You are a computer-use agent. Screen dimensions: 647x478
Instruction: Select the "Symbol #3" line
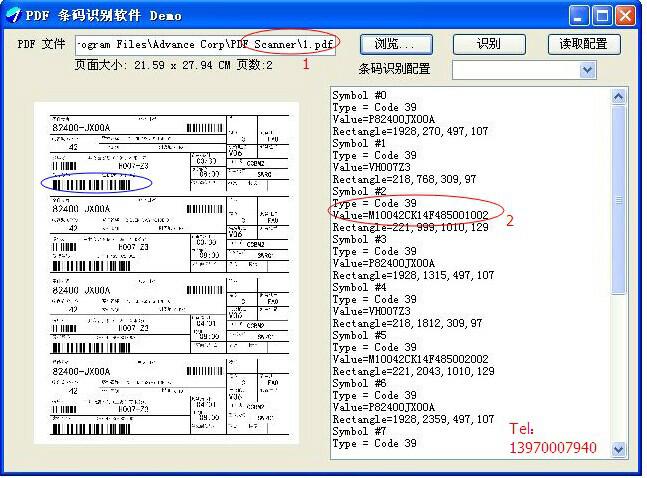pos(359,239)
